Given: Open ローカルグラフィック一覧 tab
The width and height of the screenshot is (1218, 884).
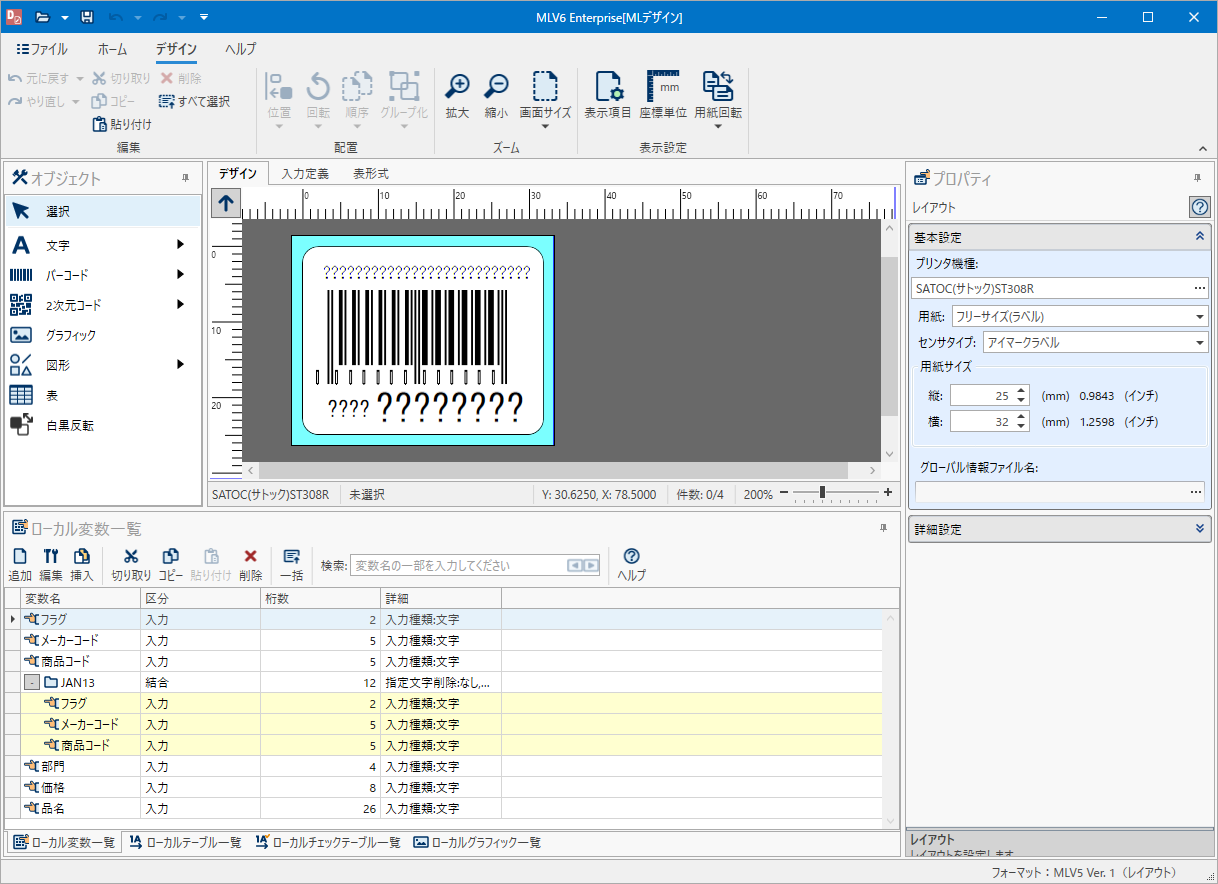Looking at the screenshot, I should click(x=477, y=843).
